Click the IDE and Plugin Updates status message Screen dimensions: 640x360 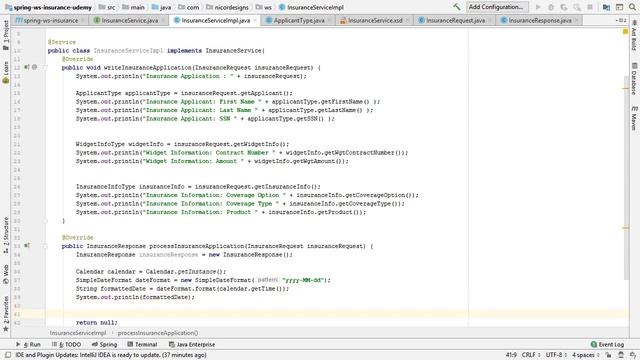(x=111, y=355)
